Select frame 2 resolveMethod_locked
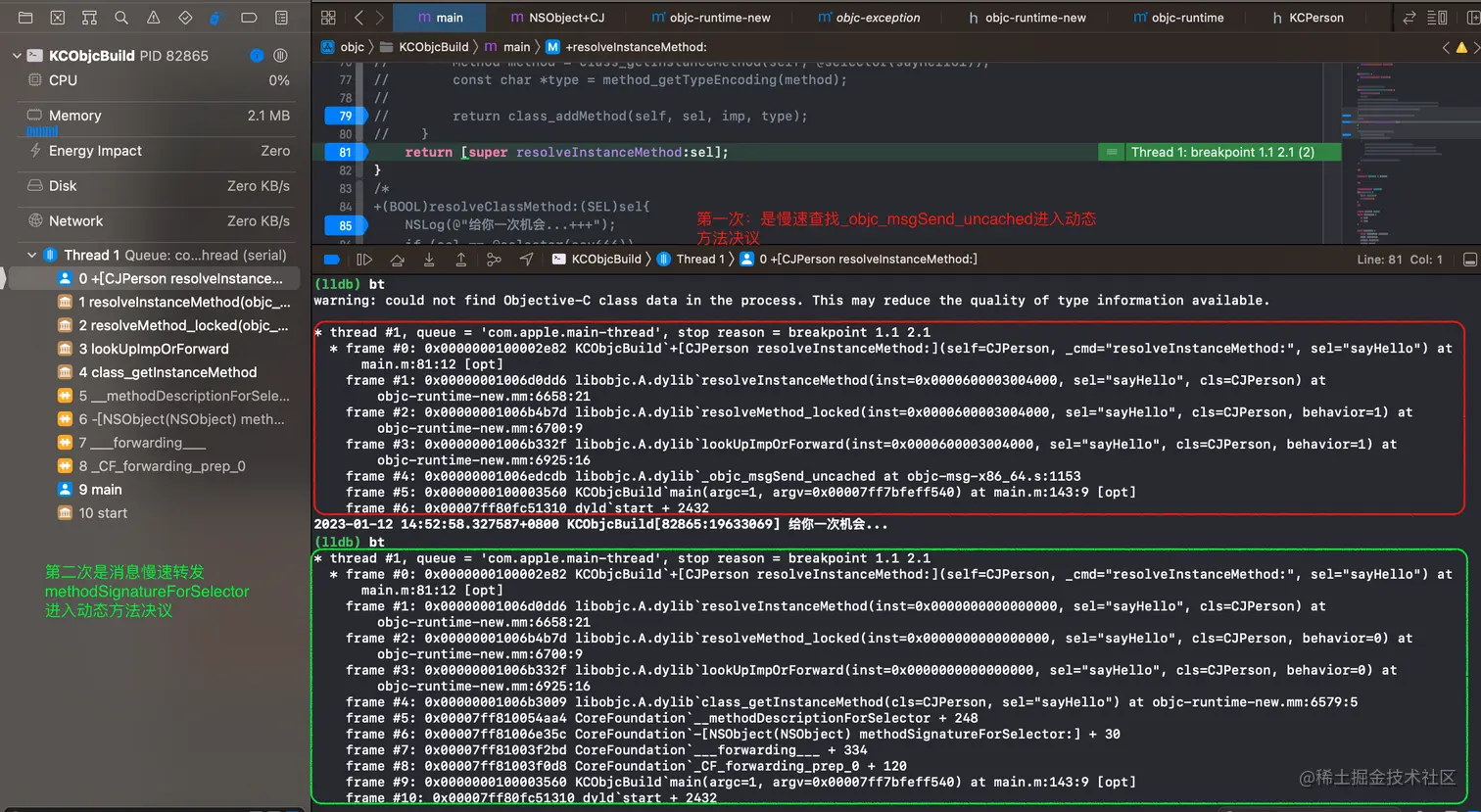The image size is (1481, 812). click(171, 325)
